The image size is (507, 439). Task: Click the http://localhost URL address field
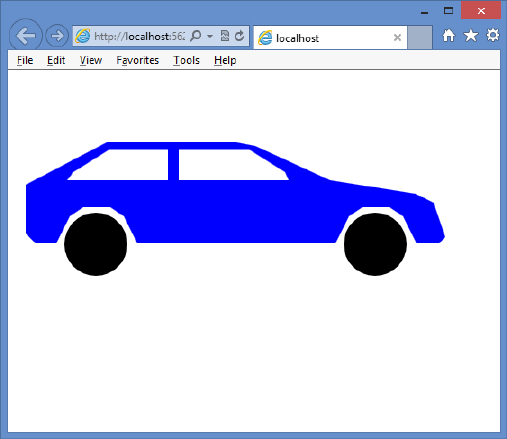point(139,36)
